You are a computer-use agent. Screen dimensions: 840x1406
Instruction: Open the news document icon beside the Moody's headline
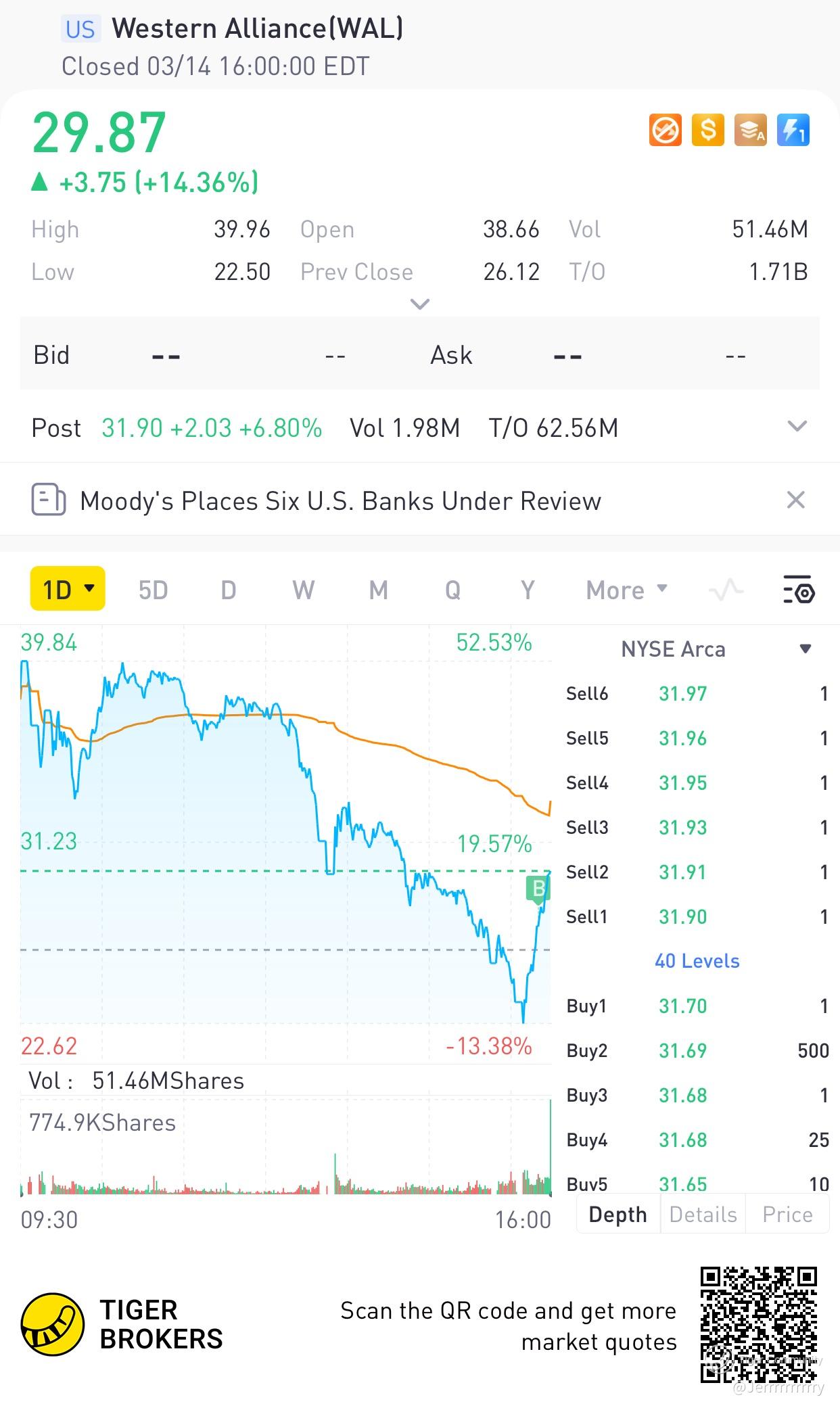(49, 500)
